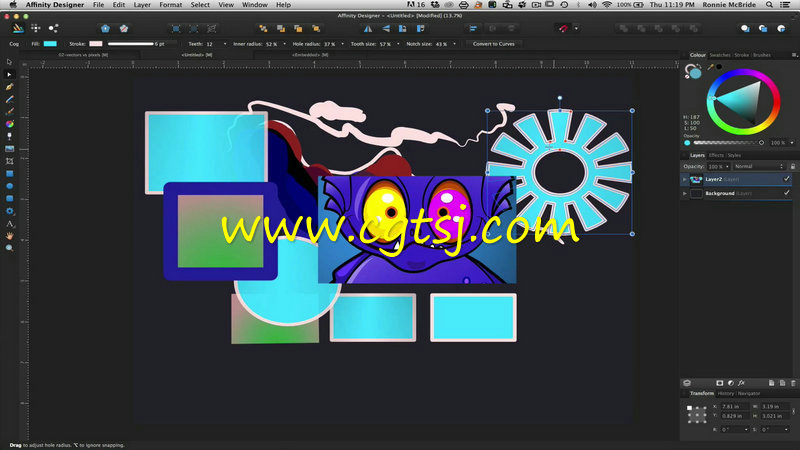800x450 pixels.
Task: Select the Rectangle tool
Action: coord(9,173)
